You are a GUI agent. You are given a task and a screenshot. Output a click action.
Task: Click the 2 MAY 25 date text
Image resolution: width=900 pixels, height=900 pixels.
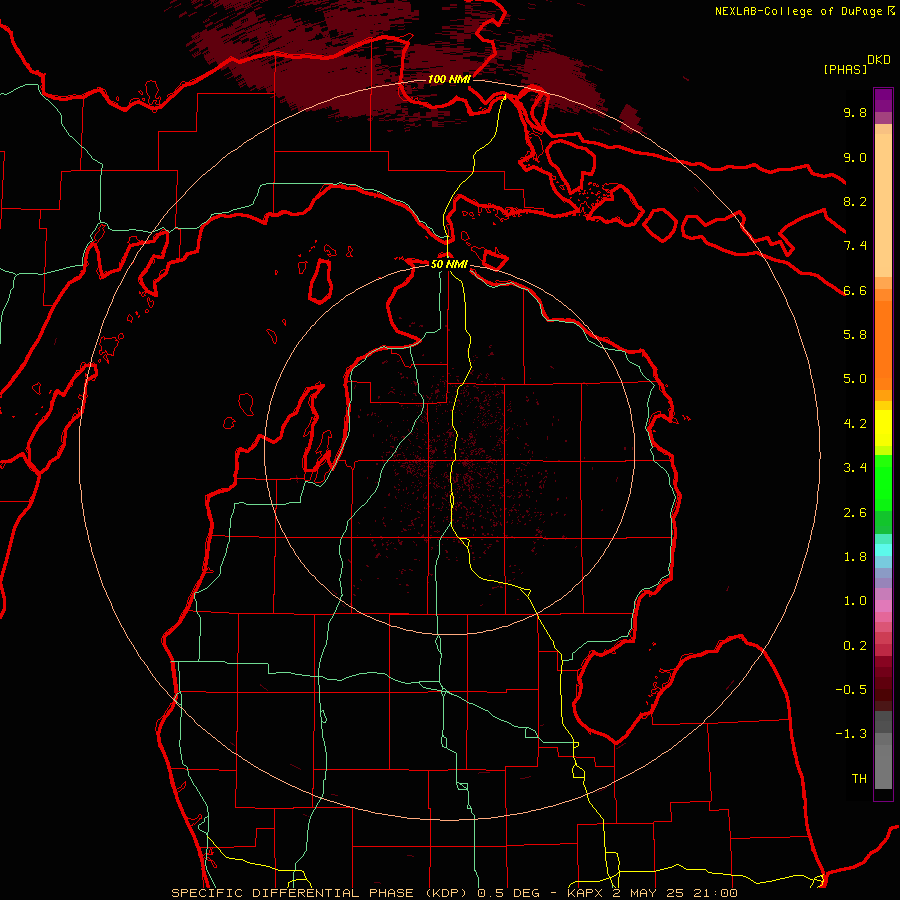coord(647,893)
